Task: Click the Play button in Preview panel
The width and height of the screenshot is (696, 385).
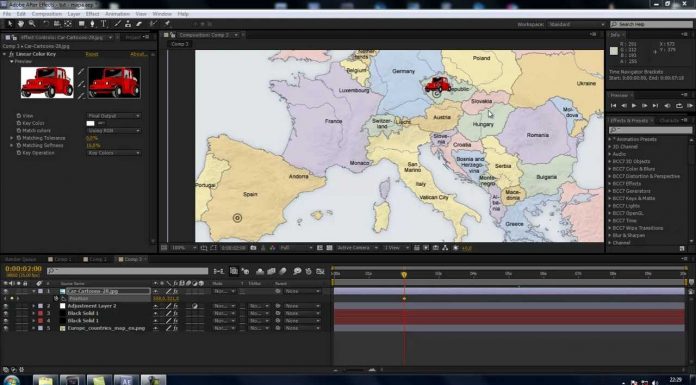Action: 634,106
